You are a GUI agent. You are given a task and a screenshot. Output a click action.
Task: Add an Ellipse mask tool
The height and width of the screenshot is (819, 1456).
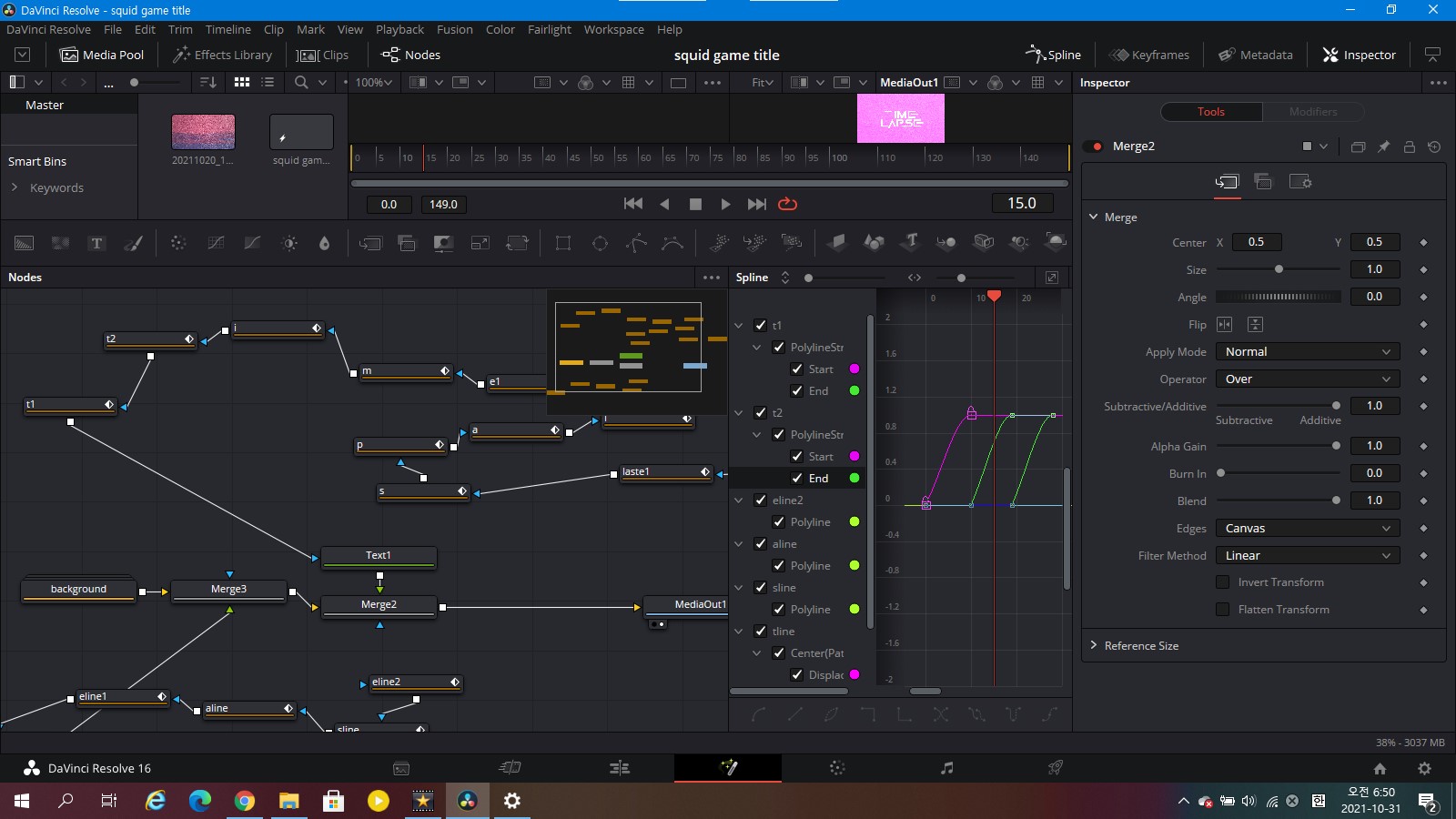click(600, 243)
